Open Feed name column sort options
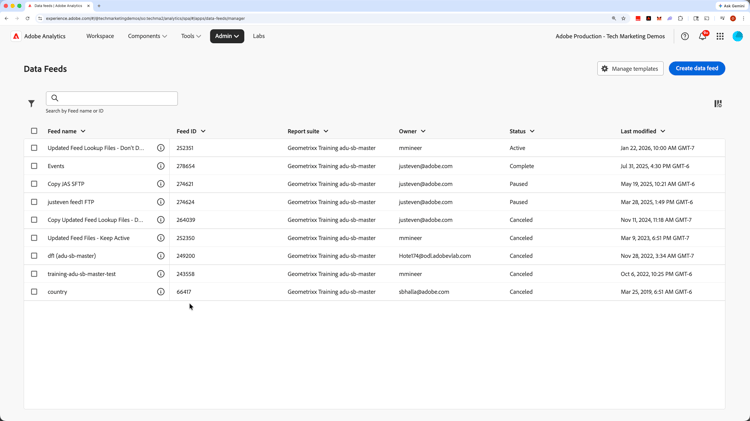Image resolution: width=750 pixels, height=421 pixels. coord(83,131)
